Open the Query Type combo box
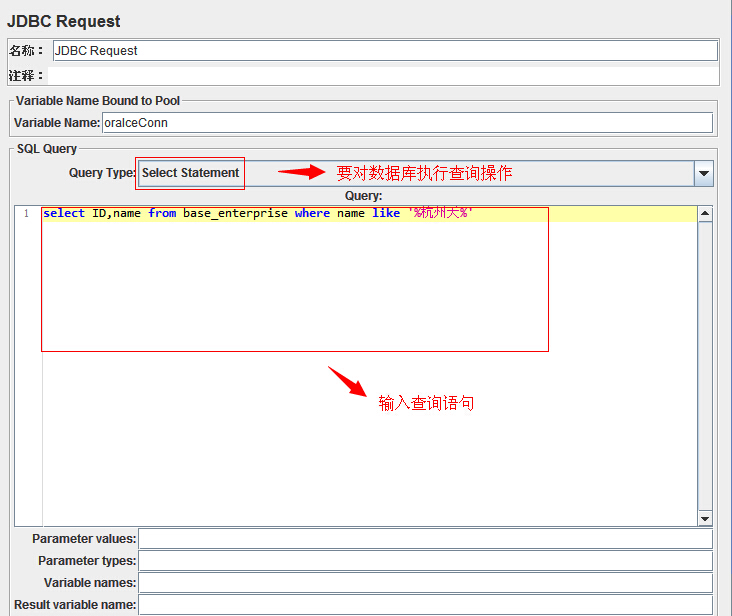The height and width of the screenshot is (616, 732). [415, 173]
